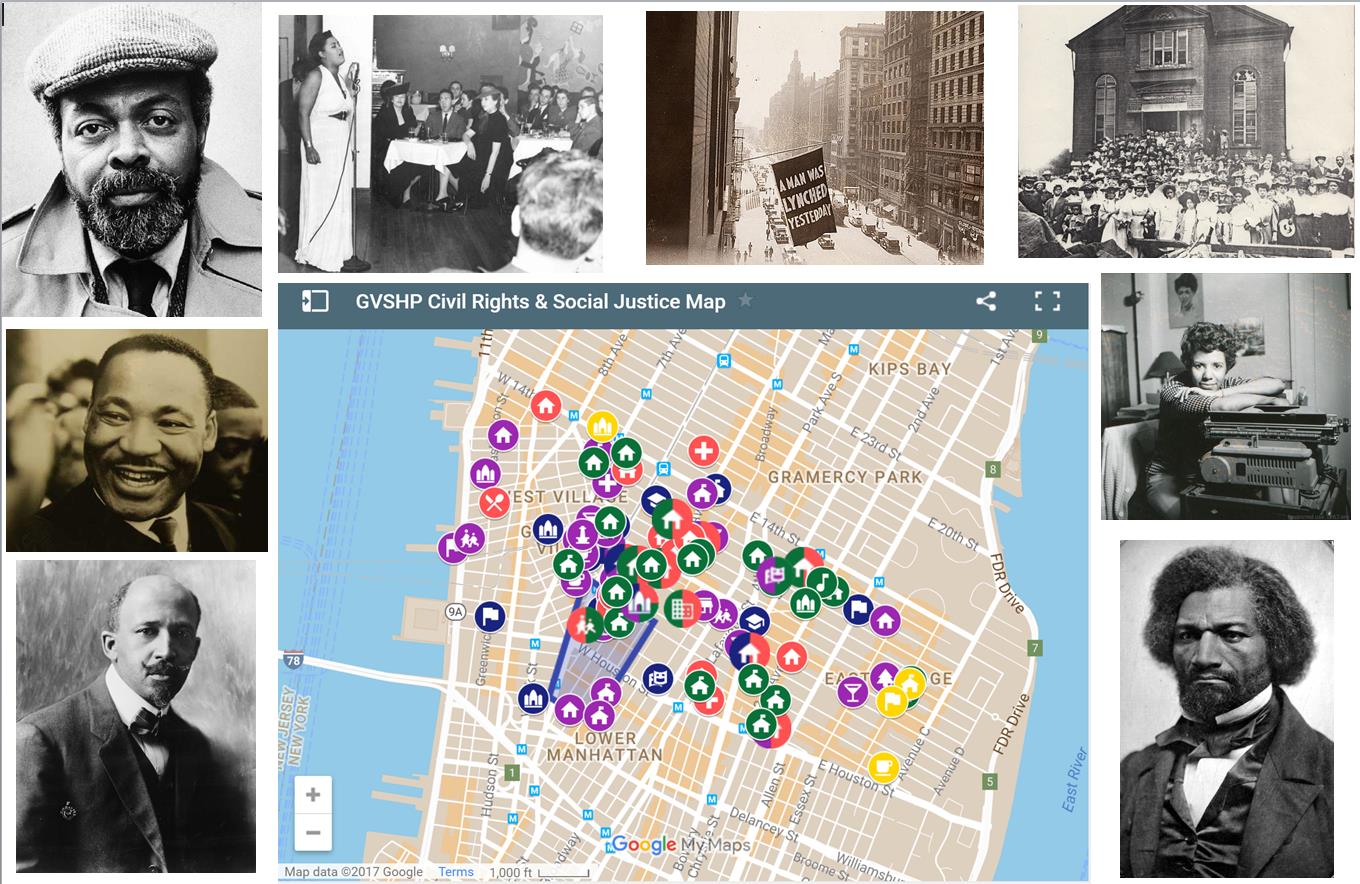This screenshot has height=884, width=1360.
Task: Open the theater masks marker near W Houston St
Action: (660, 679)
